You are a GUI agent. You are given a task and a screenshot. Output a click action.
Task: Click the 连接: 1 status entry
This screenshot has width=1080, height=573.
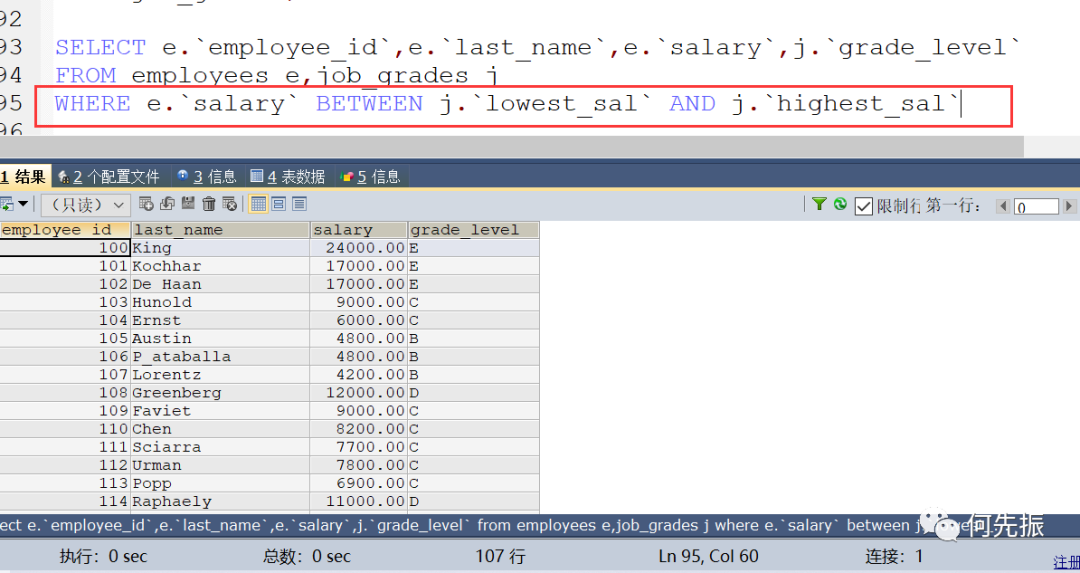point(894,556)
